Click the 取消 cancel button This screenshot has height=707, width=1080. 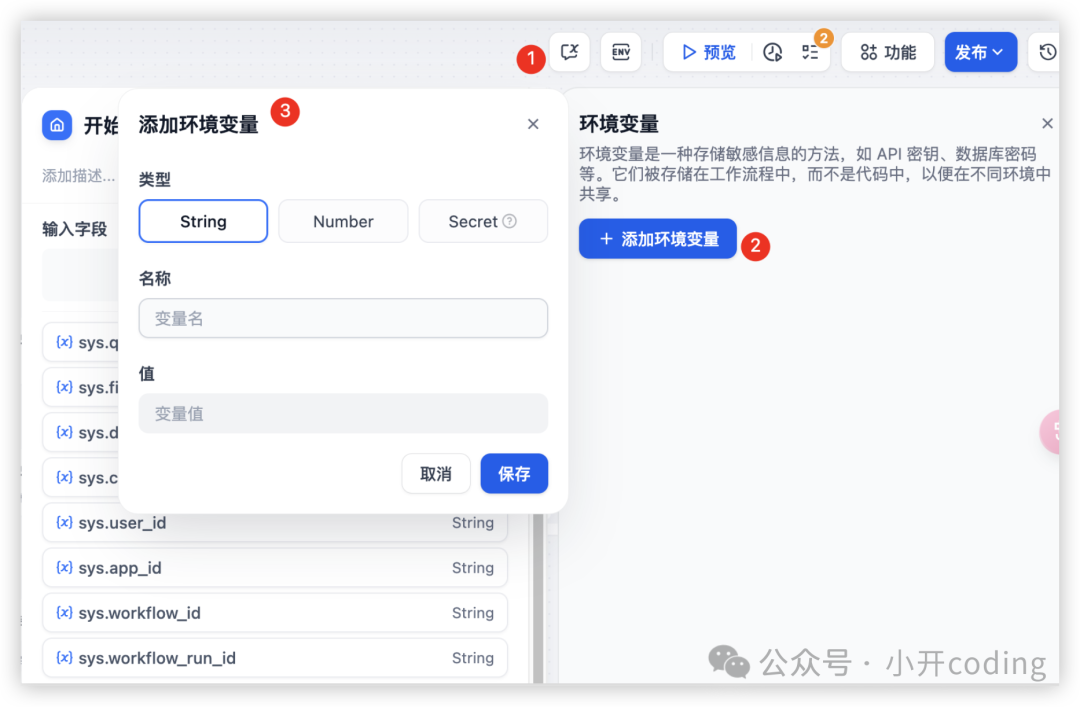[x=436, y=473]
